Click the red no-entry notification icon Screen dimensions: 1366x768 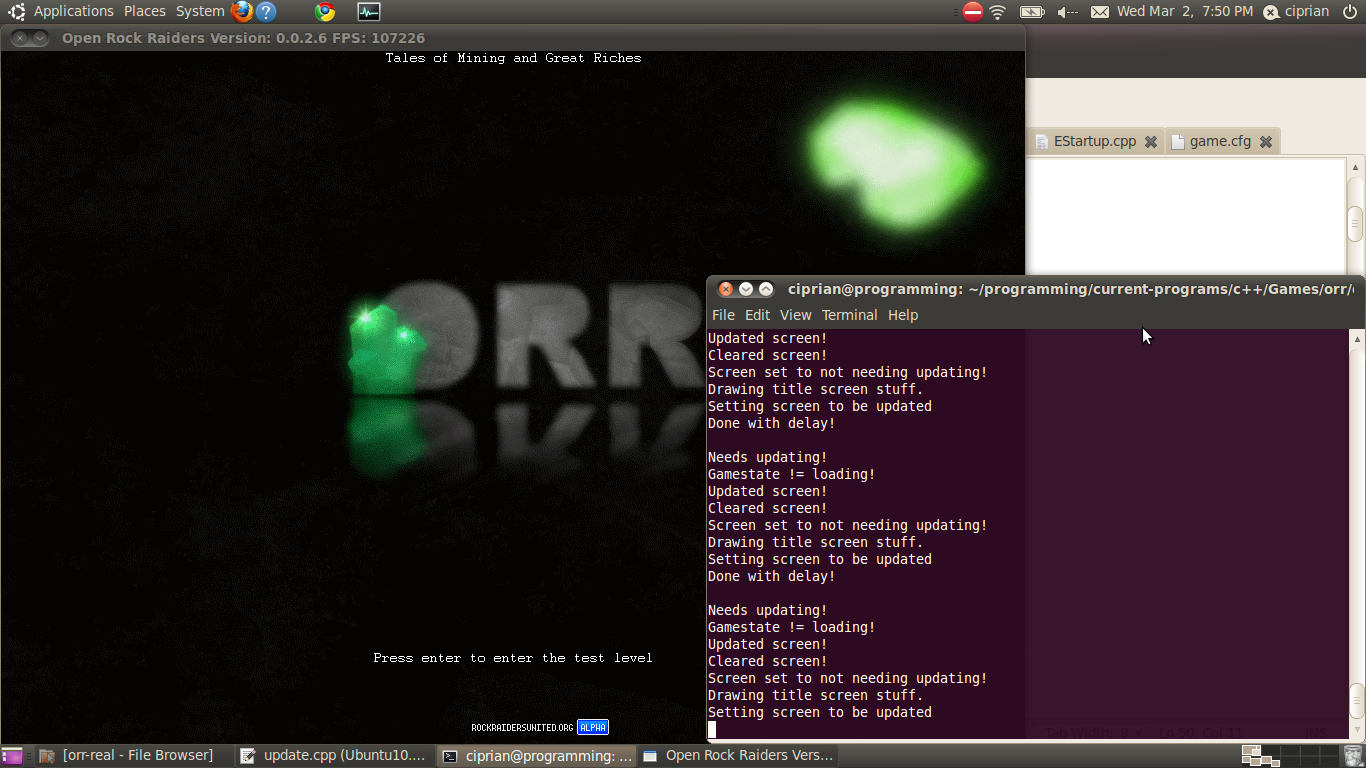pyautogui.click(x=973, y=12)
